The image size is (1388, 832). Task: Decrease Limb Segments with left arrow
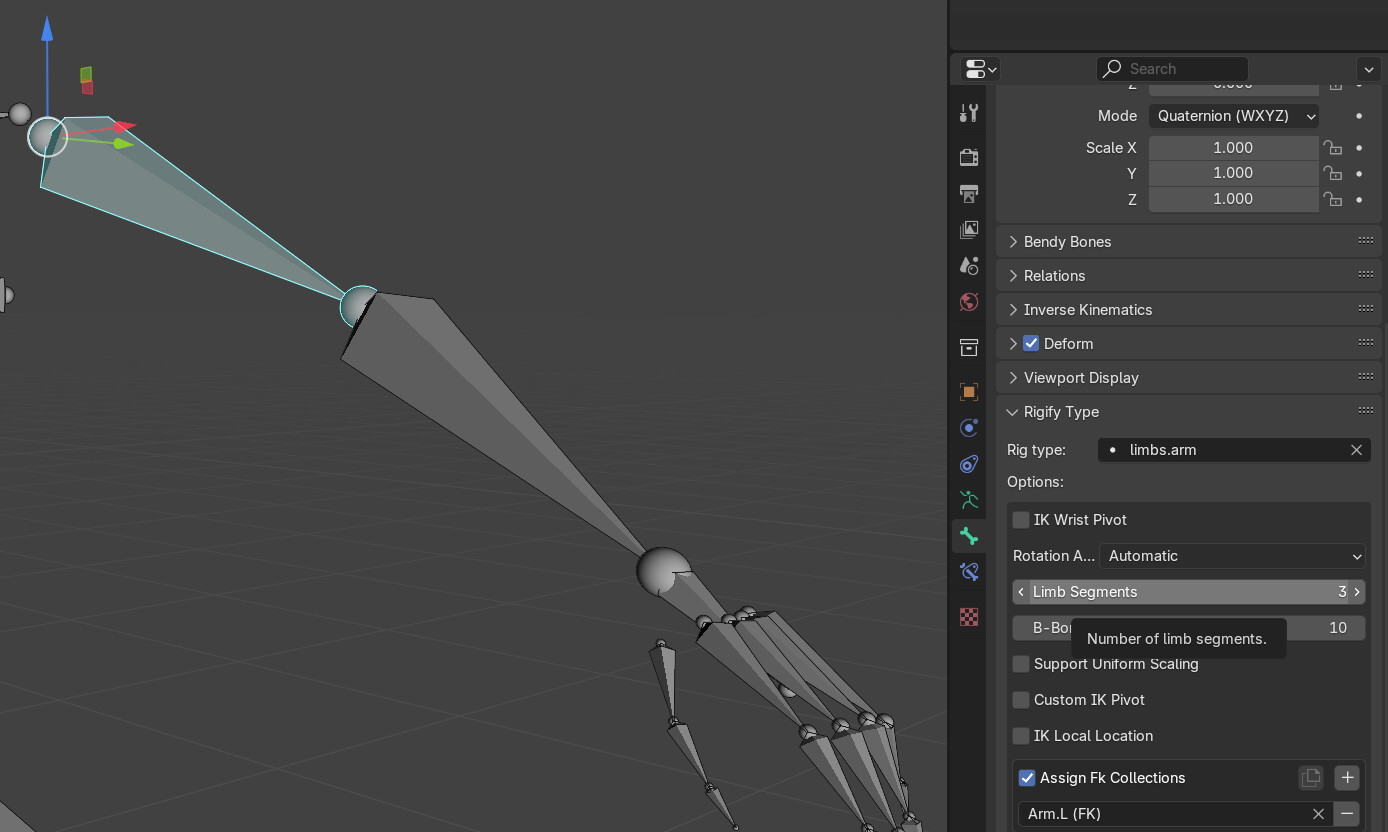tap(1020, 592)
